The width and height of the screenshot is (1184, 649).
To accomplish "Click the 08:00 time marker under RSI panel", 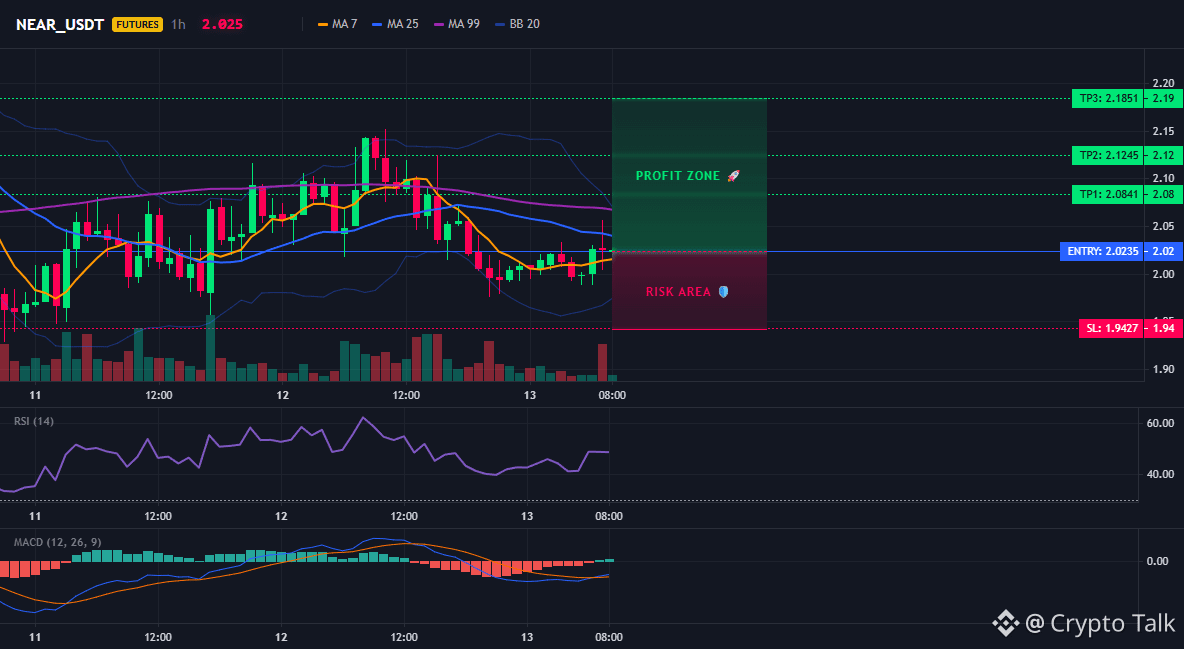I will pos(609,517).
